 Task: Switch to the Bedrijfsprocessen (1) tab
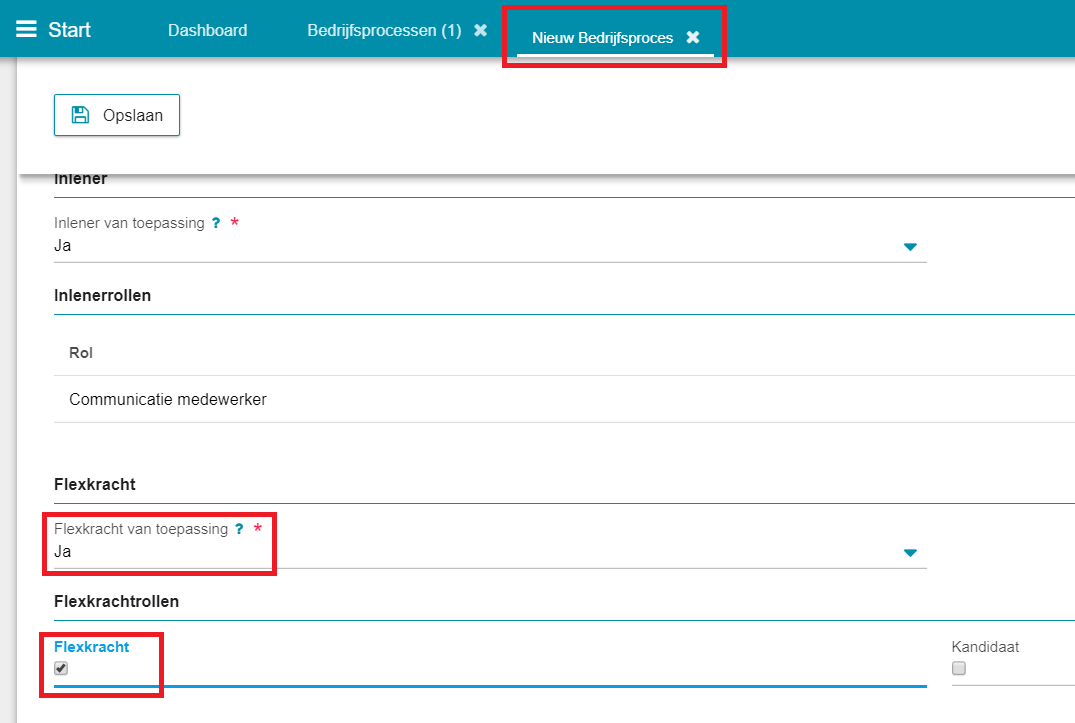click(x=384, y=30)
